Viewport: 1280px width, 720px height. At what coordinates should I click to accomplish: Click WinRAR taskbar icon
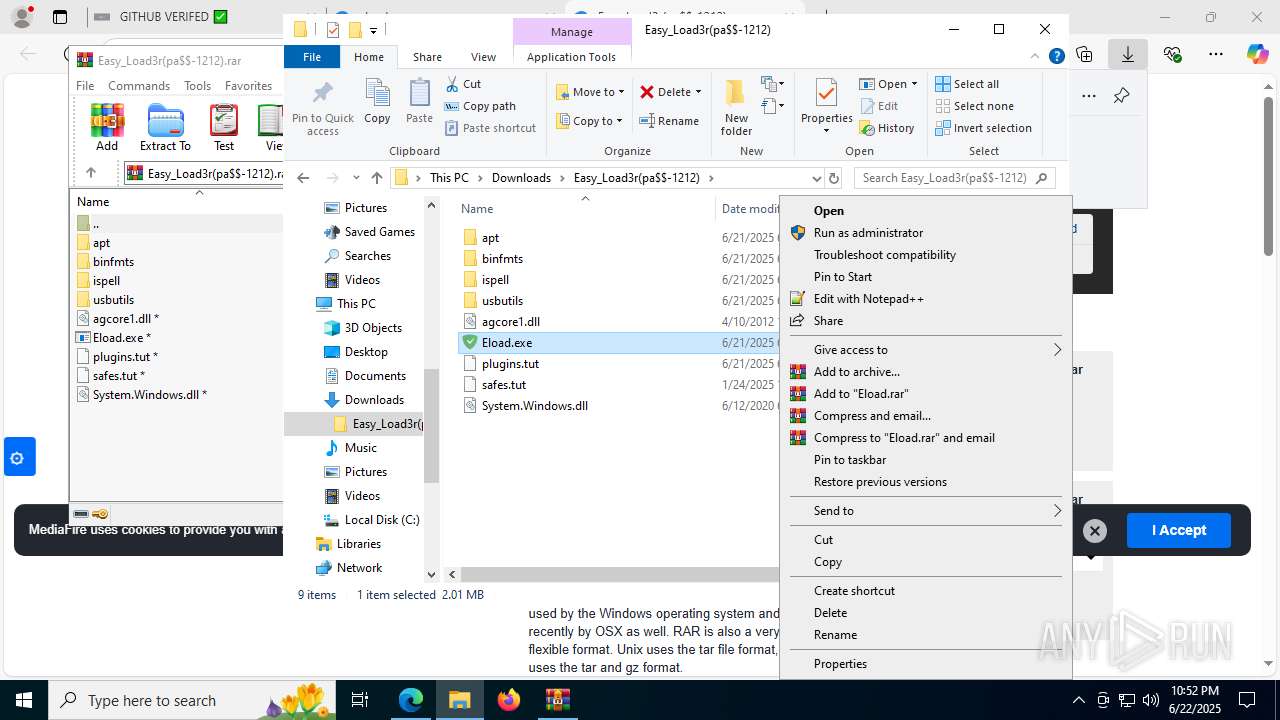[x=557, y=700]
